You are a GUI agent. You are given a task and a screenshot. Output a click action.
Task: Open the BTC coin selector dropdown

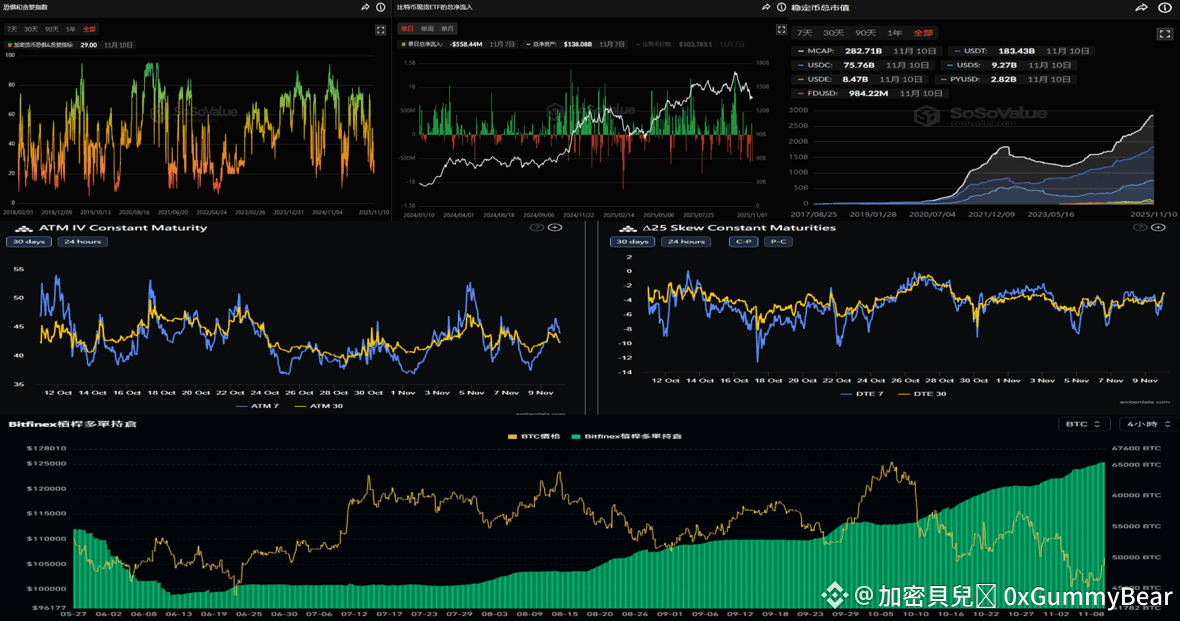1084,424
